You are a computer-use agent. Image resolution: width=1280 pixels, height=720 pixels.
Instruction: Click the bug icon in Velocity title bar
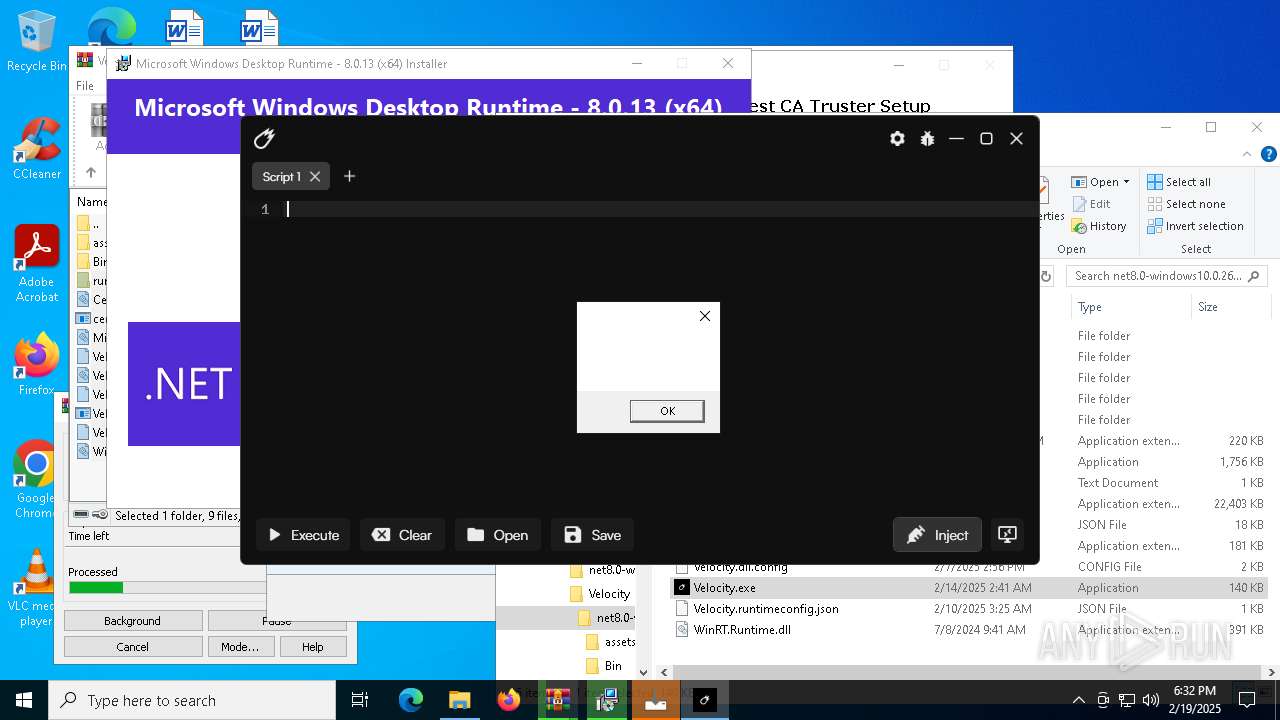[x=927, y=139]
